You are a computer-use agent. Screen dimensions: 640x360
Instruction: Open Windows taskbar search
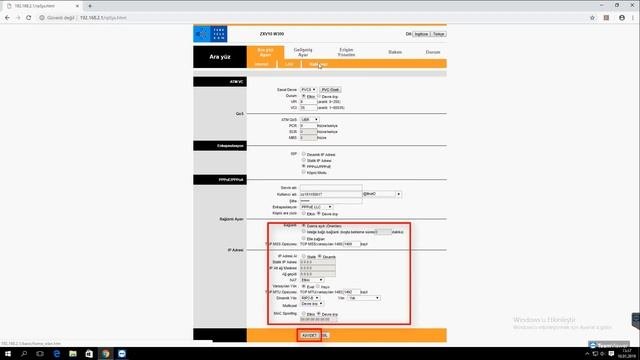click(x=24, y=353)
